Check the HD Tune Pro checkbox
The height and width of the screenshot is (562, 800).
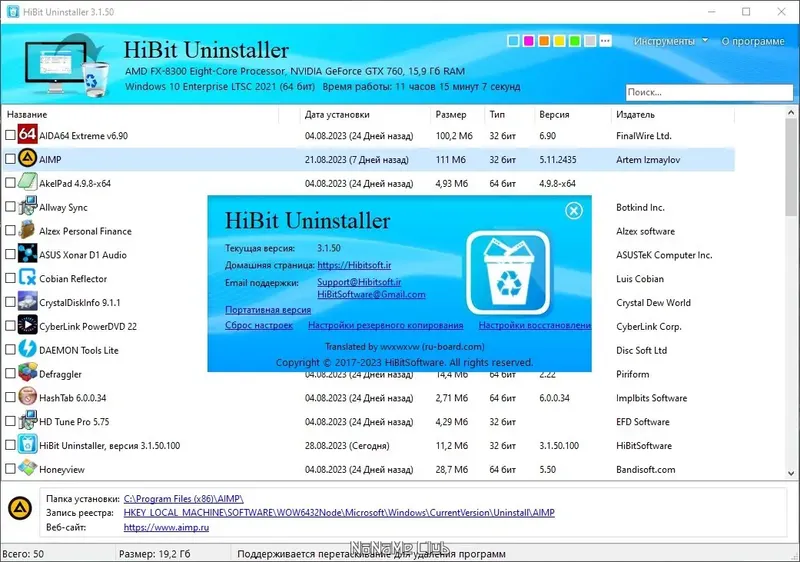pyautogui.click(x=10, y=421)
